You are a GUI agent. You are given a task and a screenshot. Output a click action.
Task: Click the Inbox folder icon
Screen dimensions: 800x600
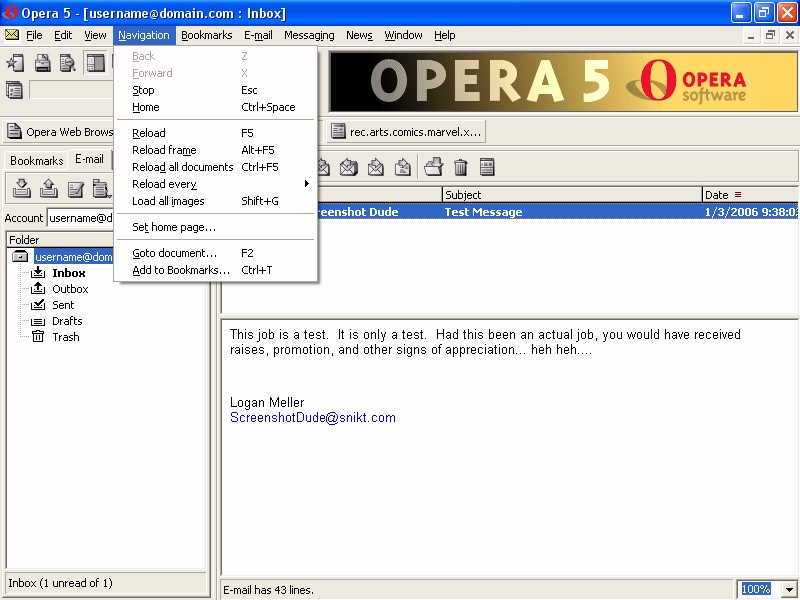pyautogui.click(x=38, y=273)
